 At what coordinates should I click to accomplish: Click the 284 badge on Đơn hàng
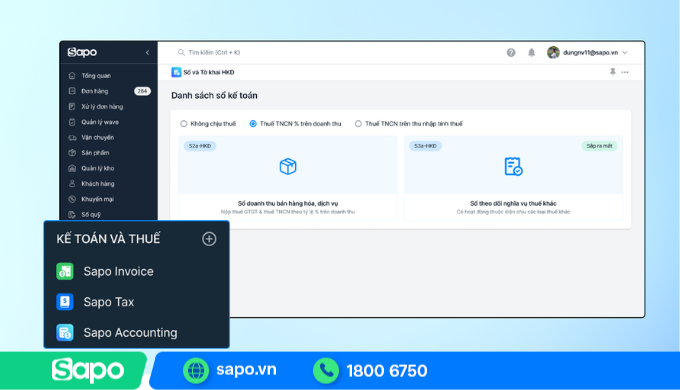142,91
